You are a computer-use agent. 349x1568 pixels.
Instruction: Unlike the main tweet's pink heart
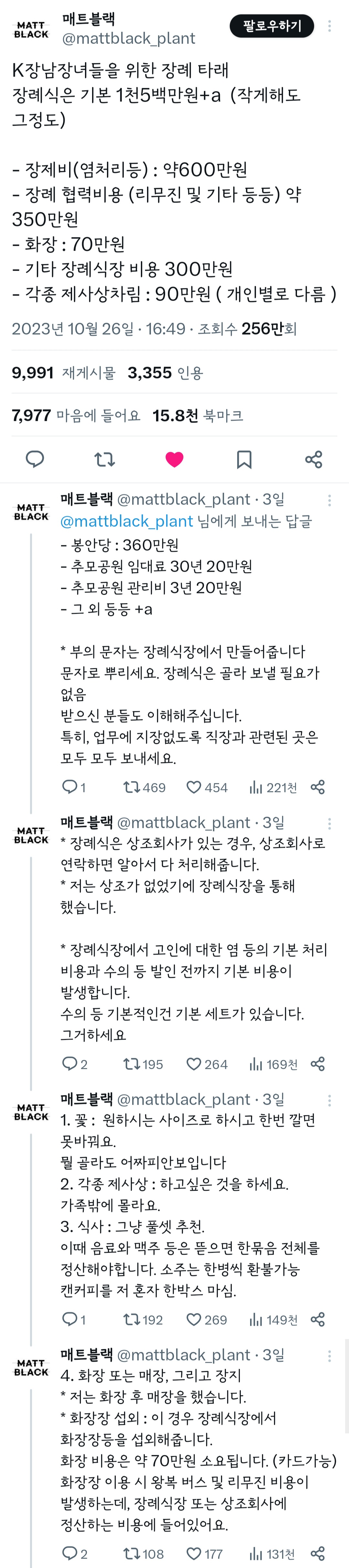click(x=174, y=459)
